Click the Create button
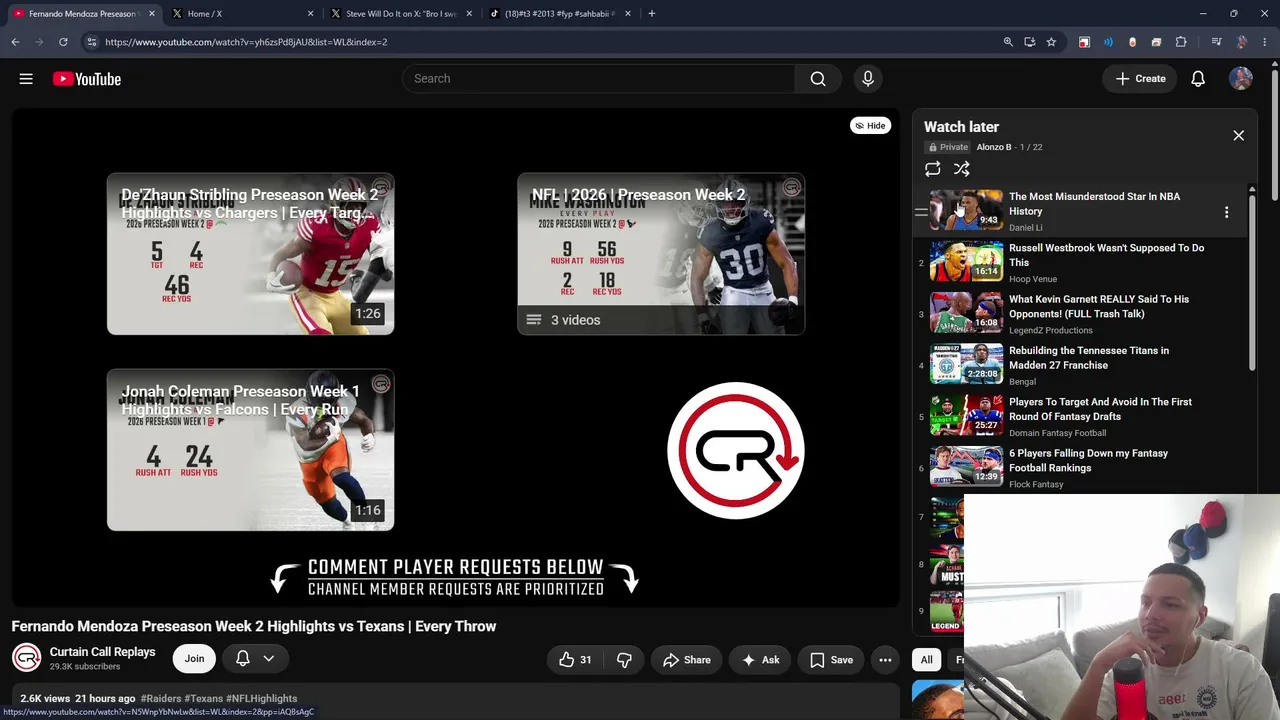This screenshot has height=720, width=1280. 1141,79
